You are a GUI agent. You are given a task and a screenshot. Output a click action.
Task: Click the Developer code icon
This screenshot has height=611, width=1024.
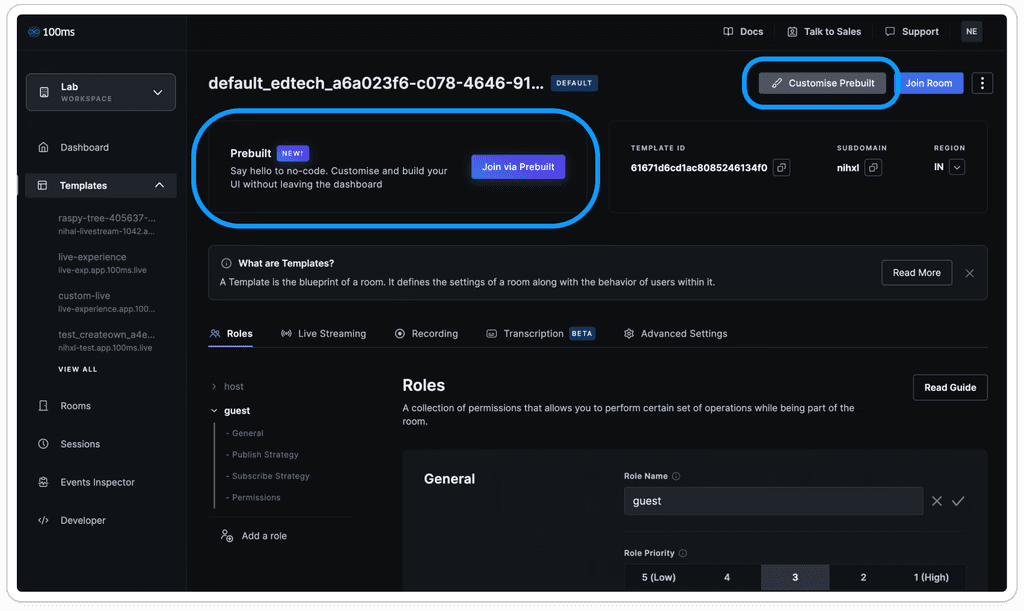pos(43,520)
